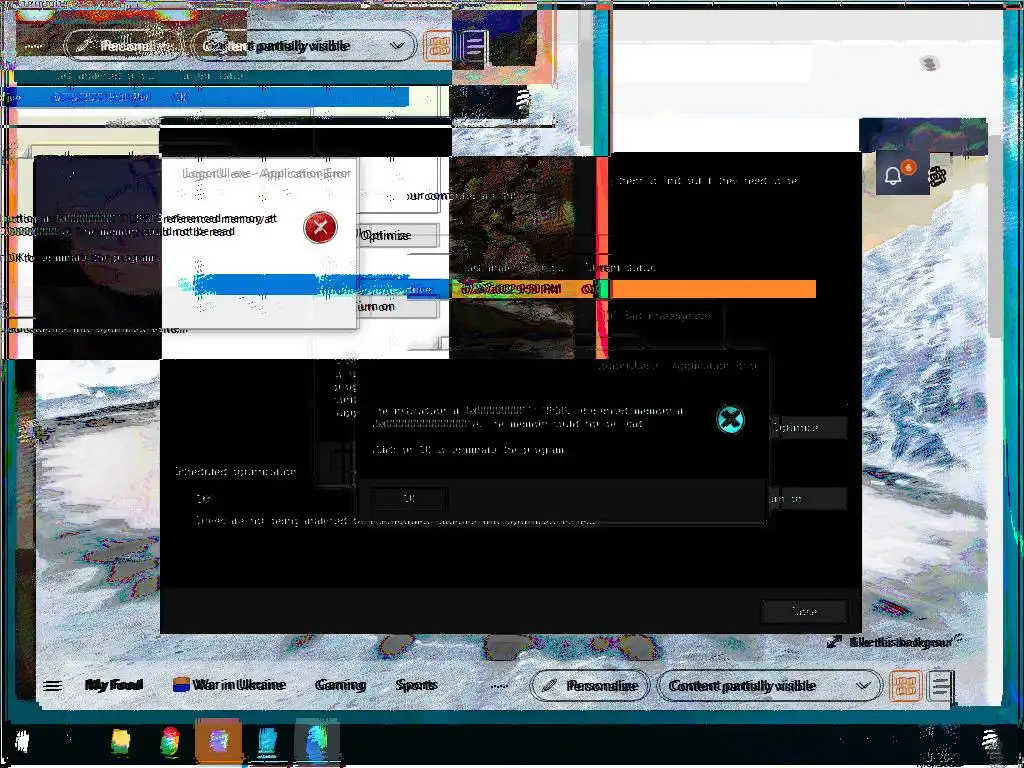Click the LogonUI.exe - Application Error title

click(x=266, y=174)
